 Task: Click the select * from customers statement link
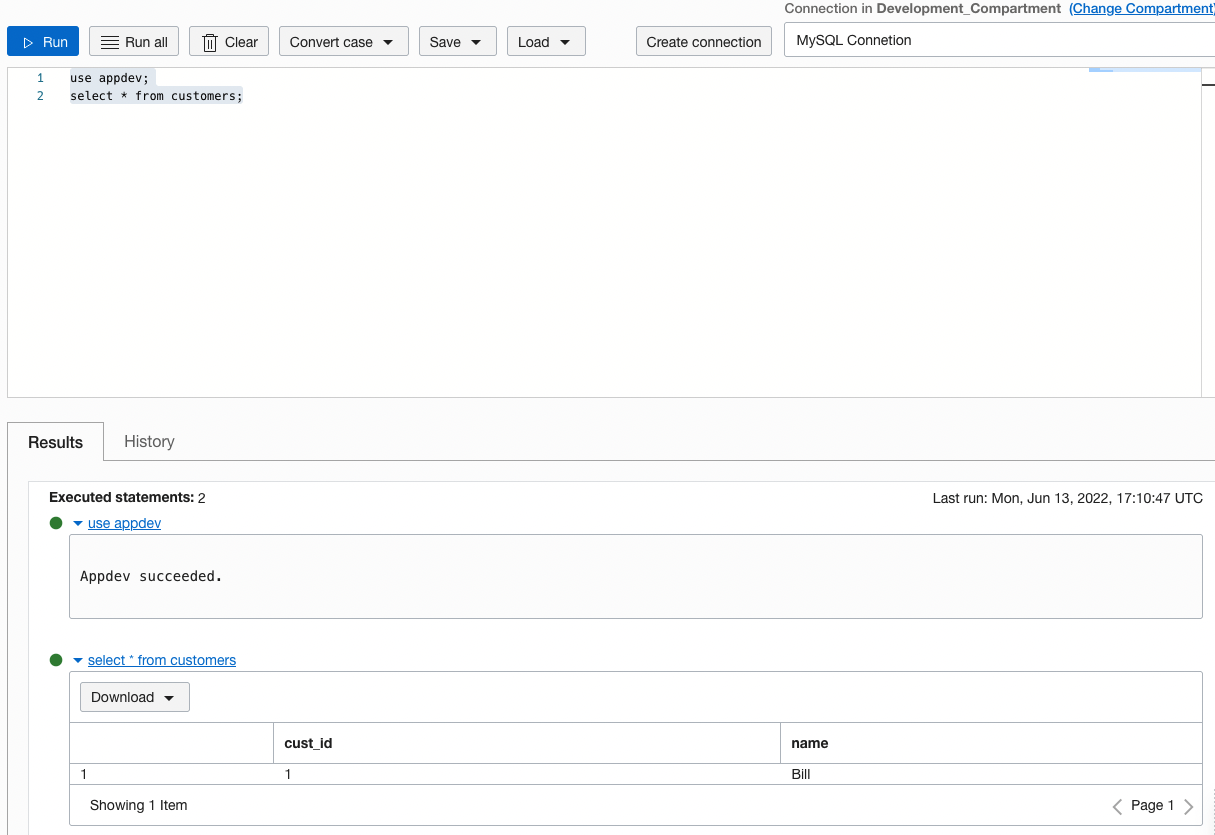161,659
